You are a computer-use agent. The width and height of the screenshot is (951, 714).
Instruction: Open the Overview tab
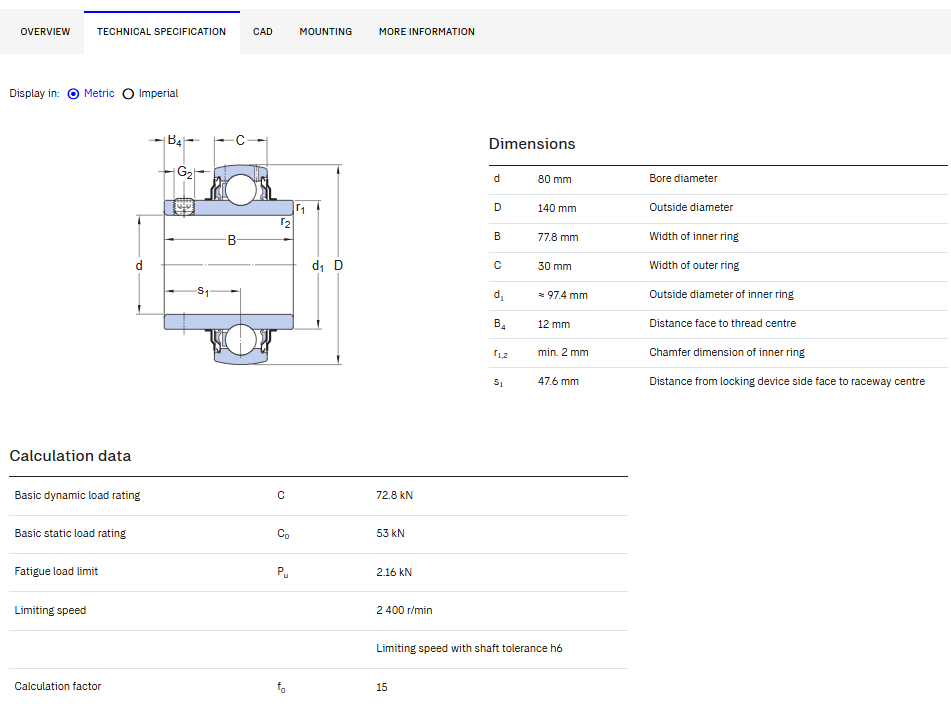click(x=45, y=32)
